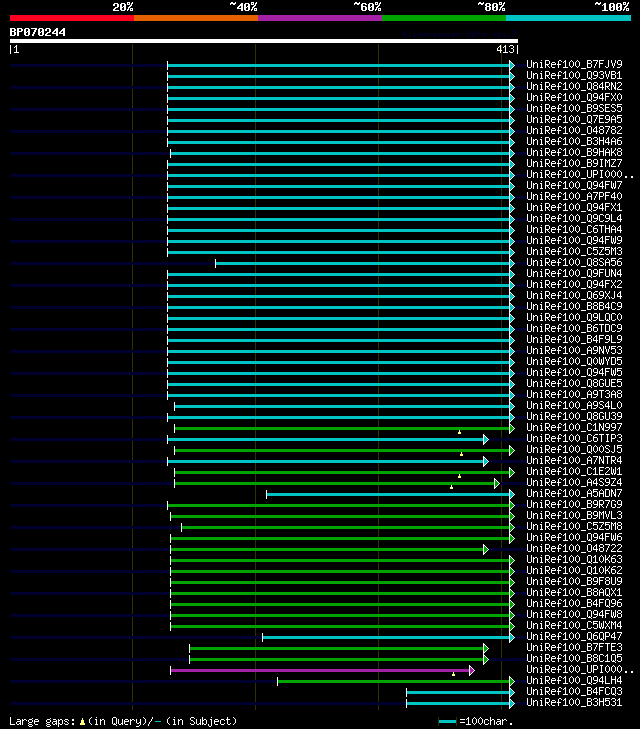640x729 pixels.
Task: Select the BP070244 query name
Action: tap(38, 32)
